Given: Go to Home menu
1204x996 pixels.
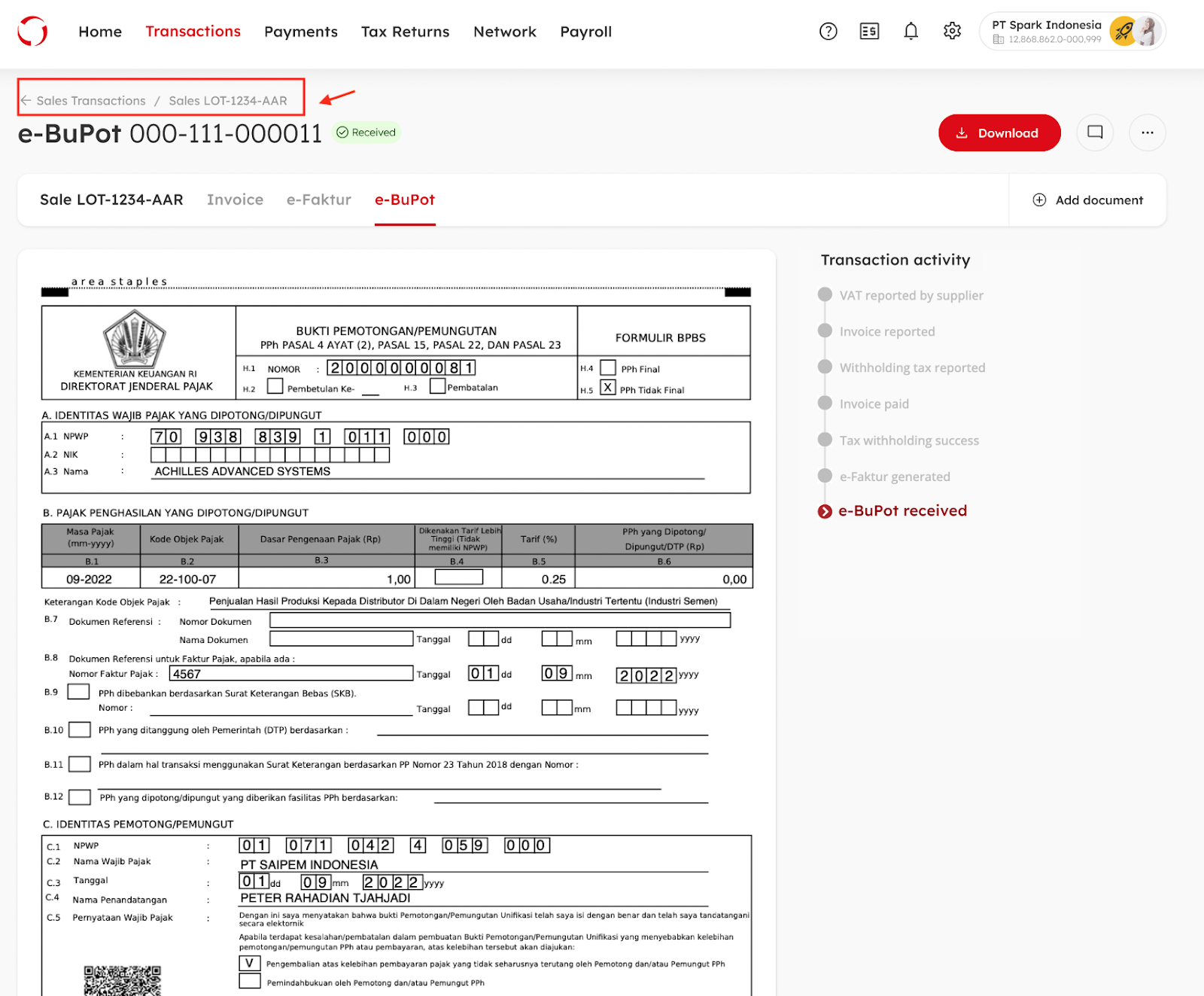Looking at the screenshot, I should (x=100, y=32).
